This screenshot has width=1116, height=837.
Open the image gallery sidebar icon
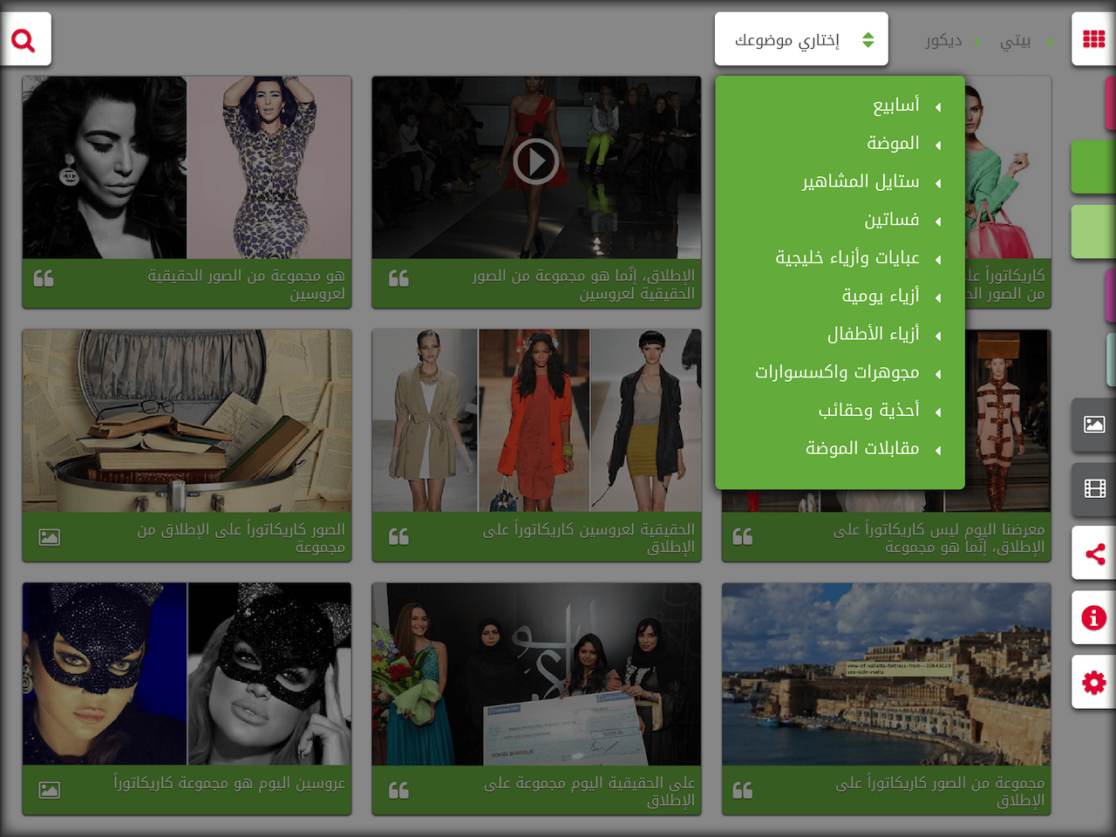1094,425
